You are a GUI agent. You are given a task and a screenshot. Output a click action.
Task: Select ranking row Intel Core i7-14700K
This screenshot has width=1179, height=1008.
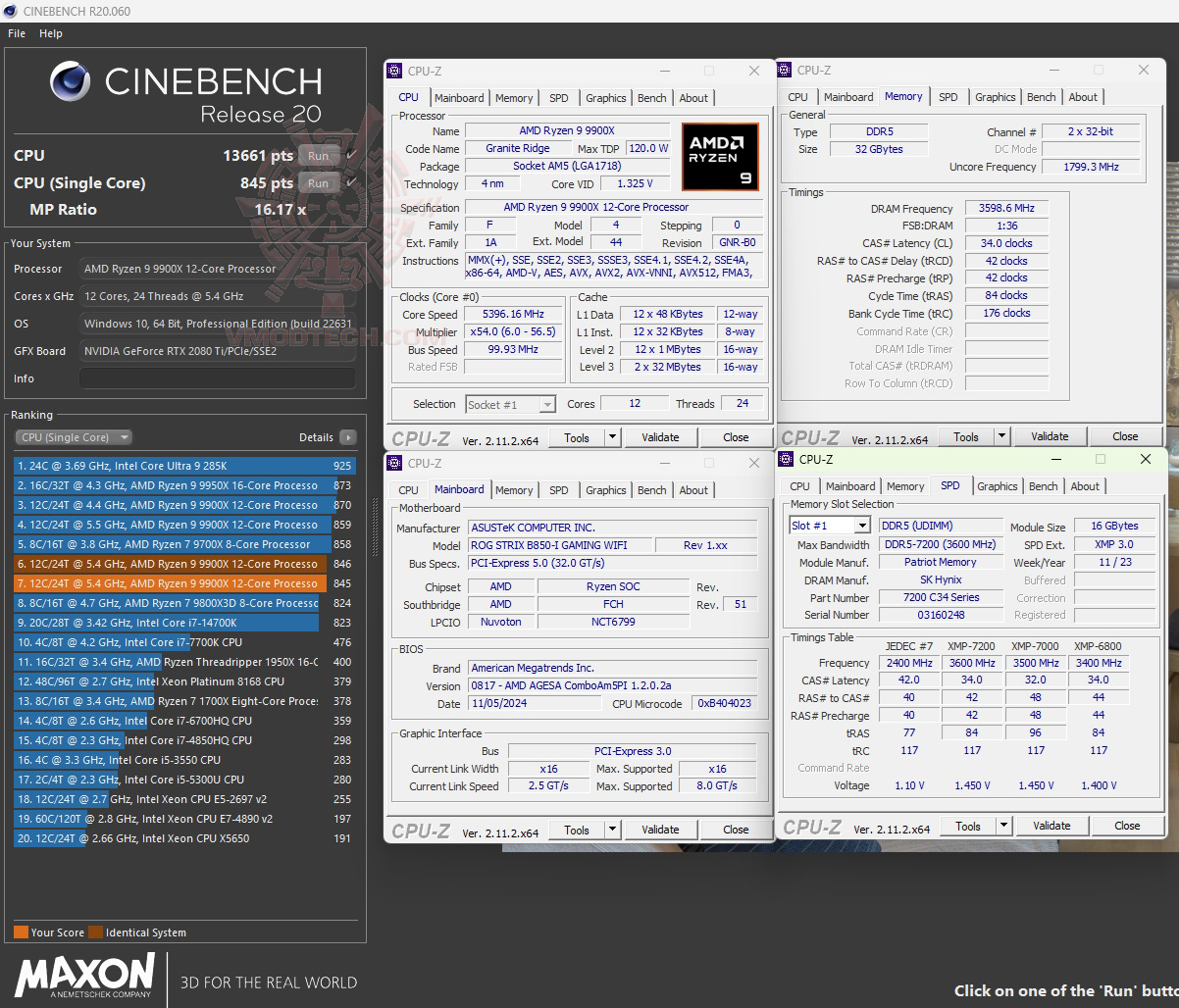coord(184,623)
